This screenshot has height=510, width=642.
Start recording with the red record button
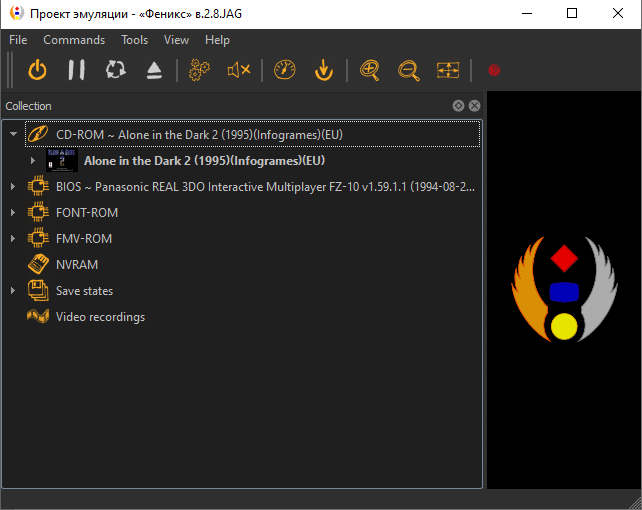click(x=494, y=70)
